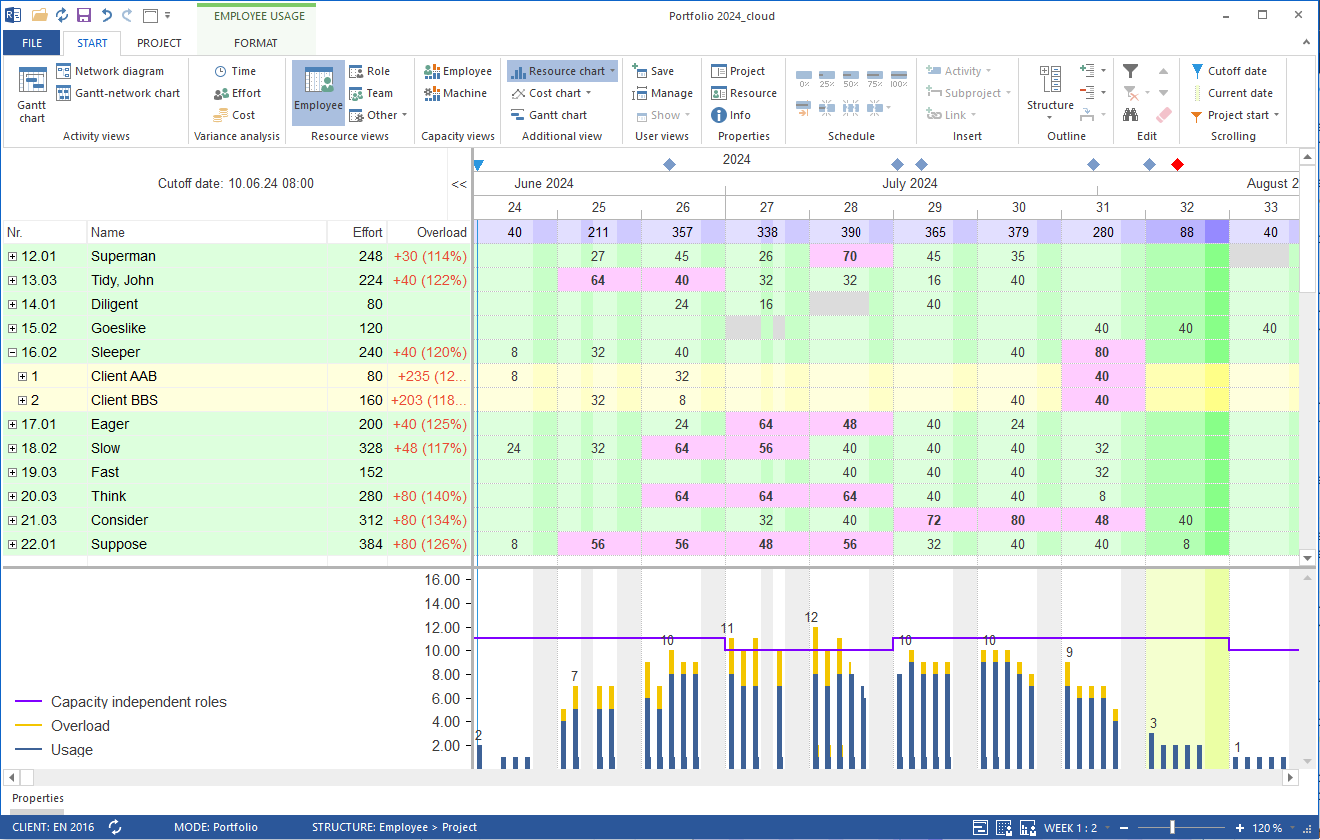The width and height of the screenshot is (1320, 840).
Task: Open the FILE tab
Action: tap(32, 43)
